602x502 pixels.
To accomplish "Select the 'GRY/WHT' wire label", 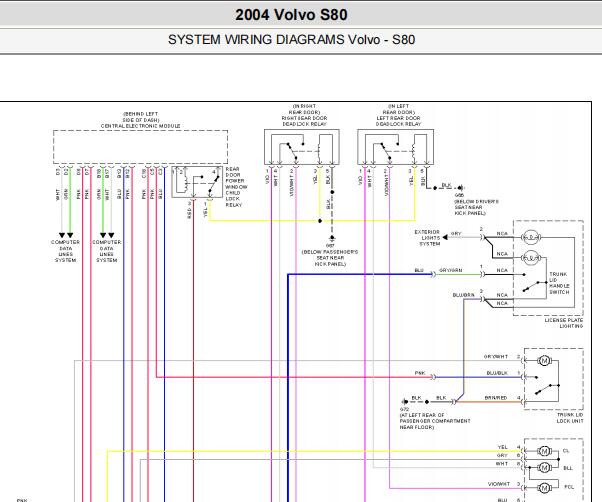I will pyautogui.click(x=496, y=357).
